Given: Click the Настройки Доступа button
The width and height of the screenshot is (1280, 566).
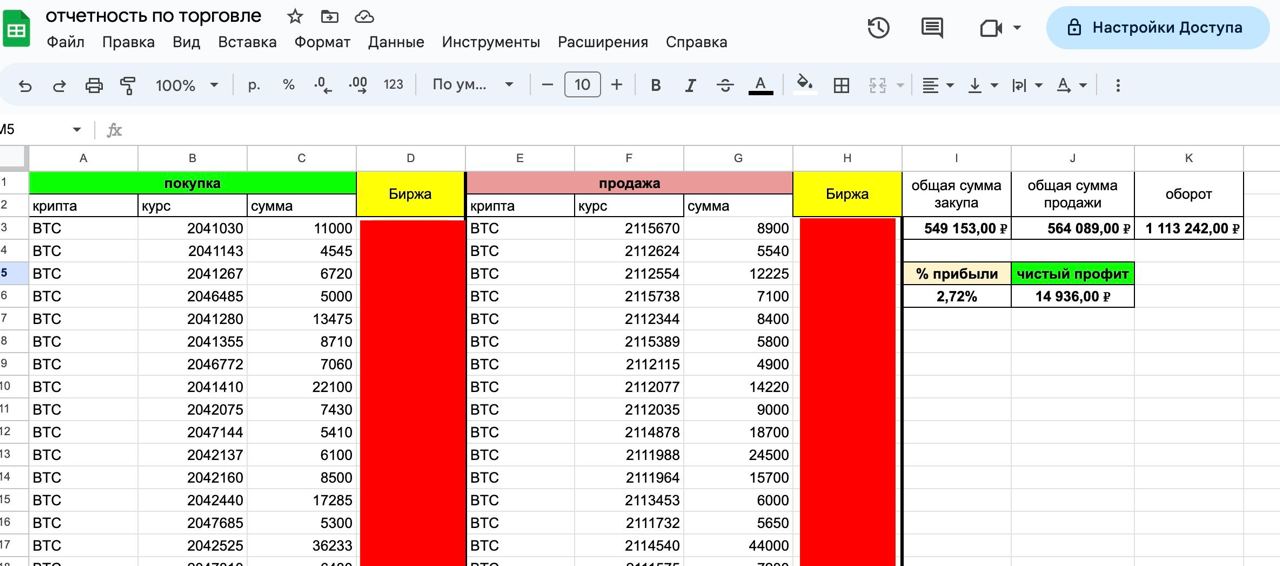Looking at the screenshot, I should [1158, 28].
